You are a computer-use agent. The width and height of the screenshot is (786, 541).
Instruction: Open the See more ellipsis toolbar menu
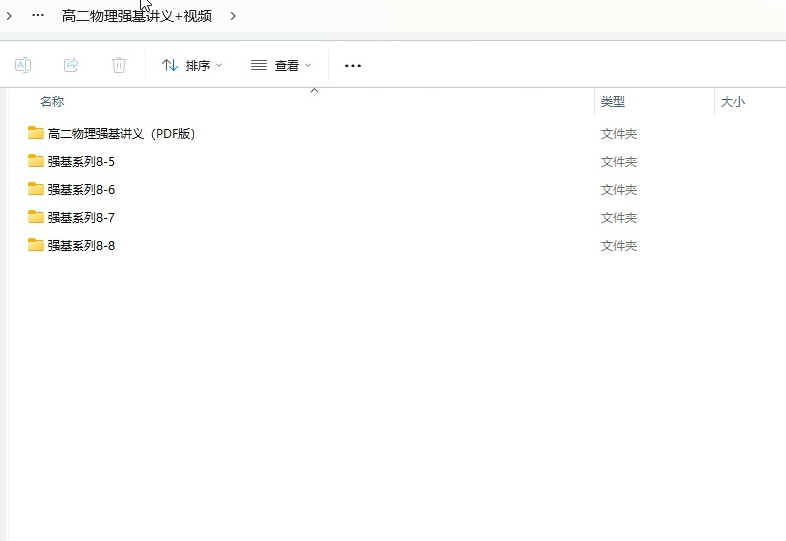pos(352,65)
